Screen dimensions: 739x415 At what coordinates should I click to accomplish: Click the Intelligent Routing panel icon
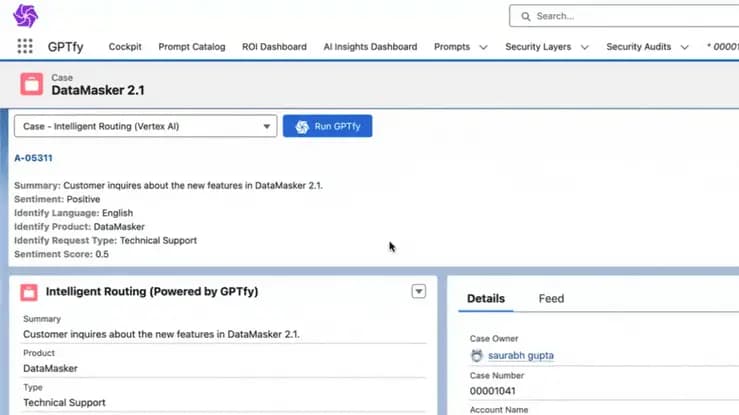pos(30,292)
